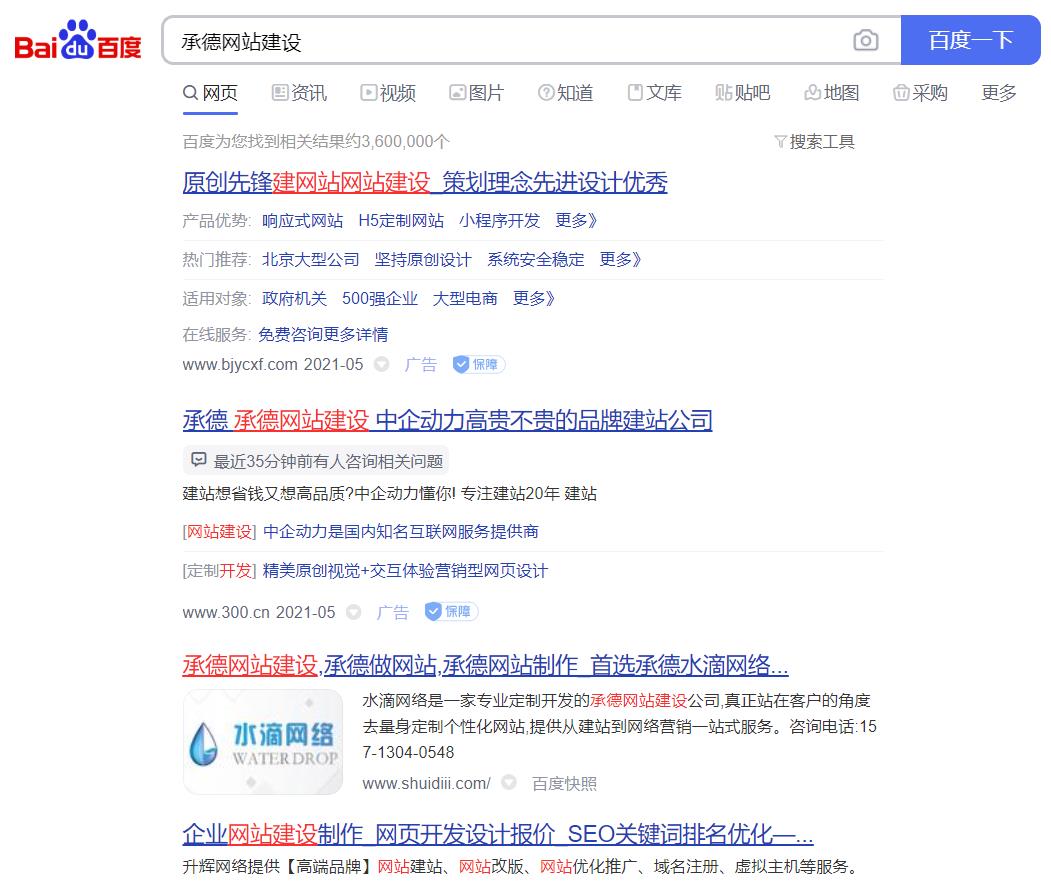The image size is (1051, 885).
Task: Open the 地图 tab
Action: tap(832, 93)
